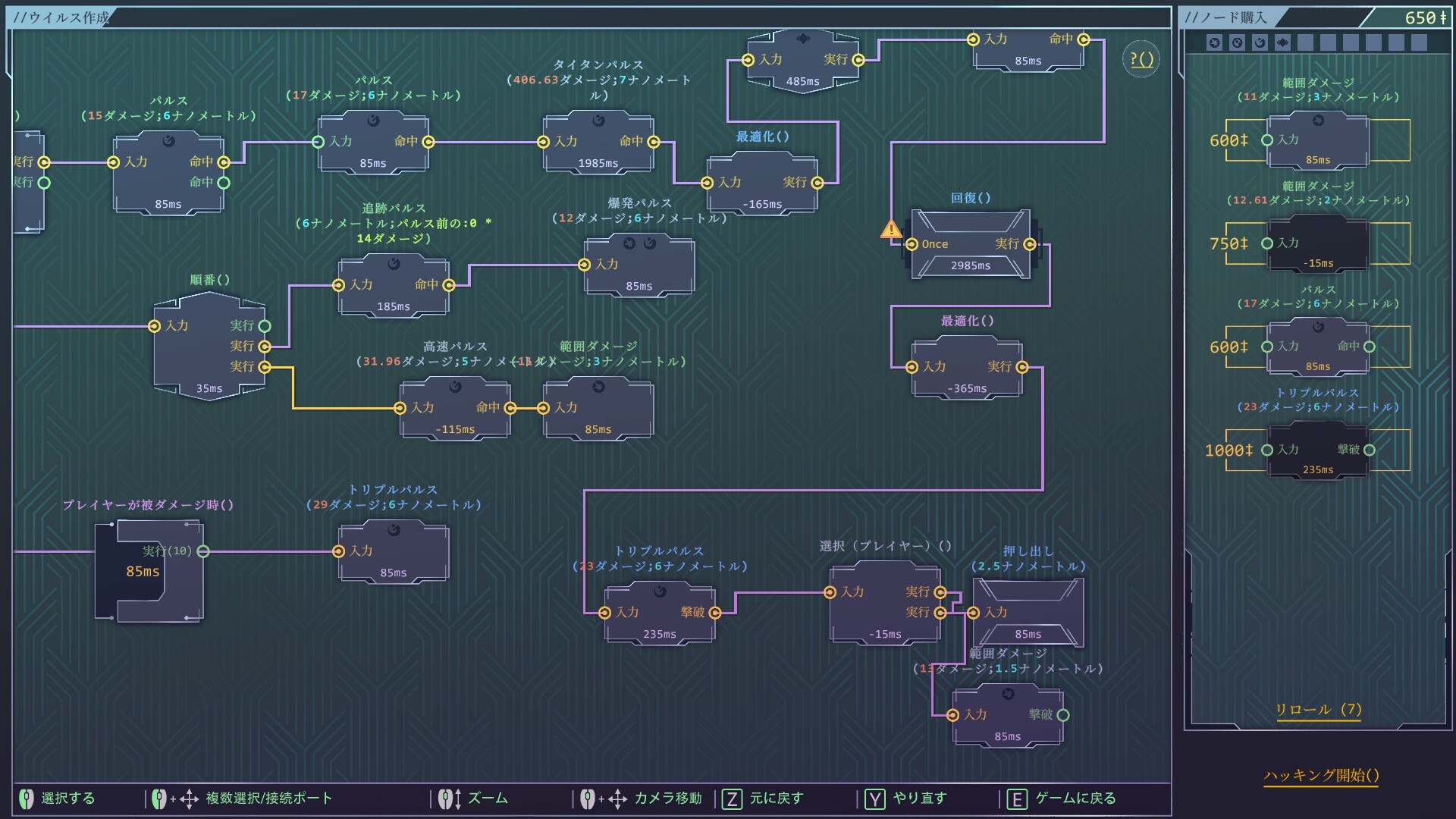Screen dimensions: 1456x819
Task: Click the 実行(10) port on player damage trigger
Action: [x=203, y=551]
